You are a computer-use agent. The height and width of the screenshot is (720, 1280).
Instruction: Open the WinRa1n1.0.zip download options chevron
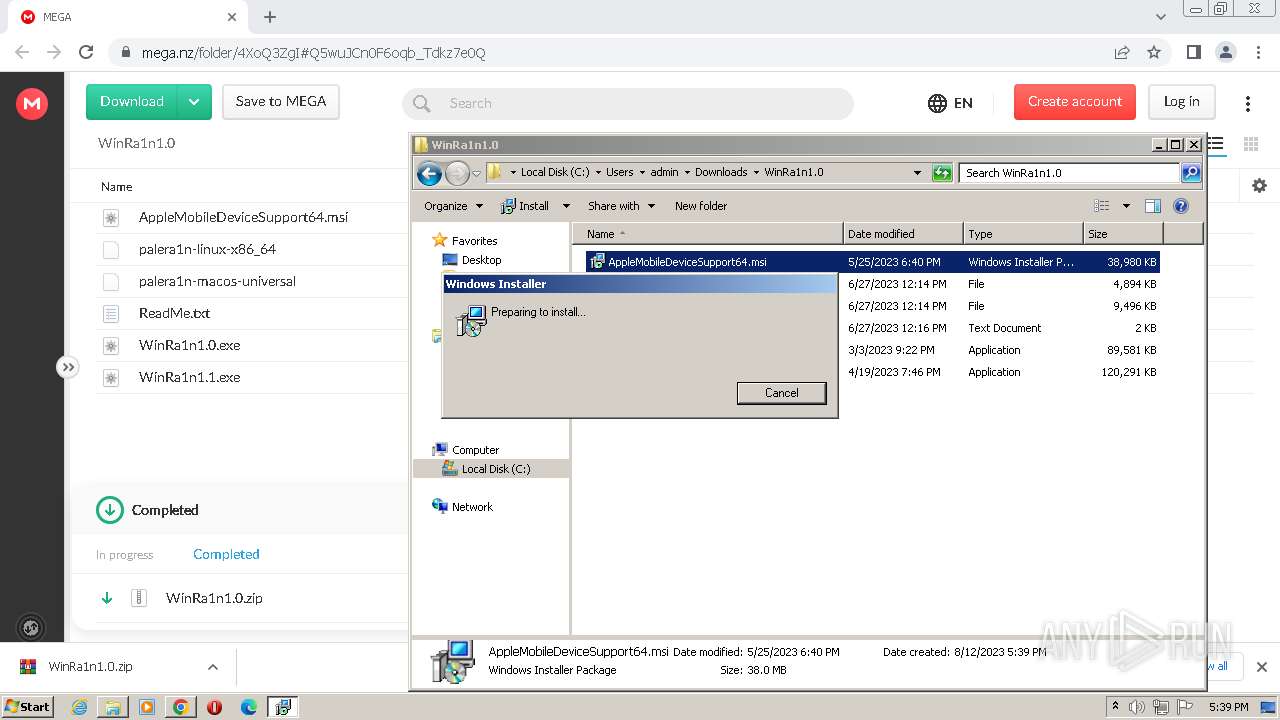(x=212, y=667)
